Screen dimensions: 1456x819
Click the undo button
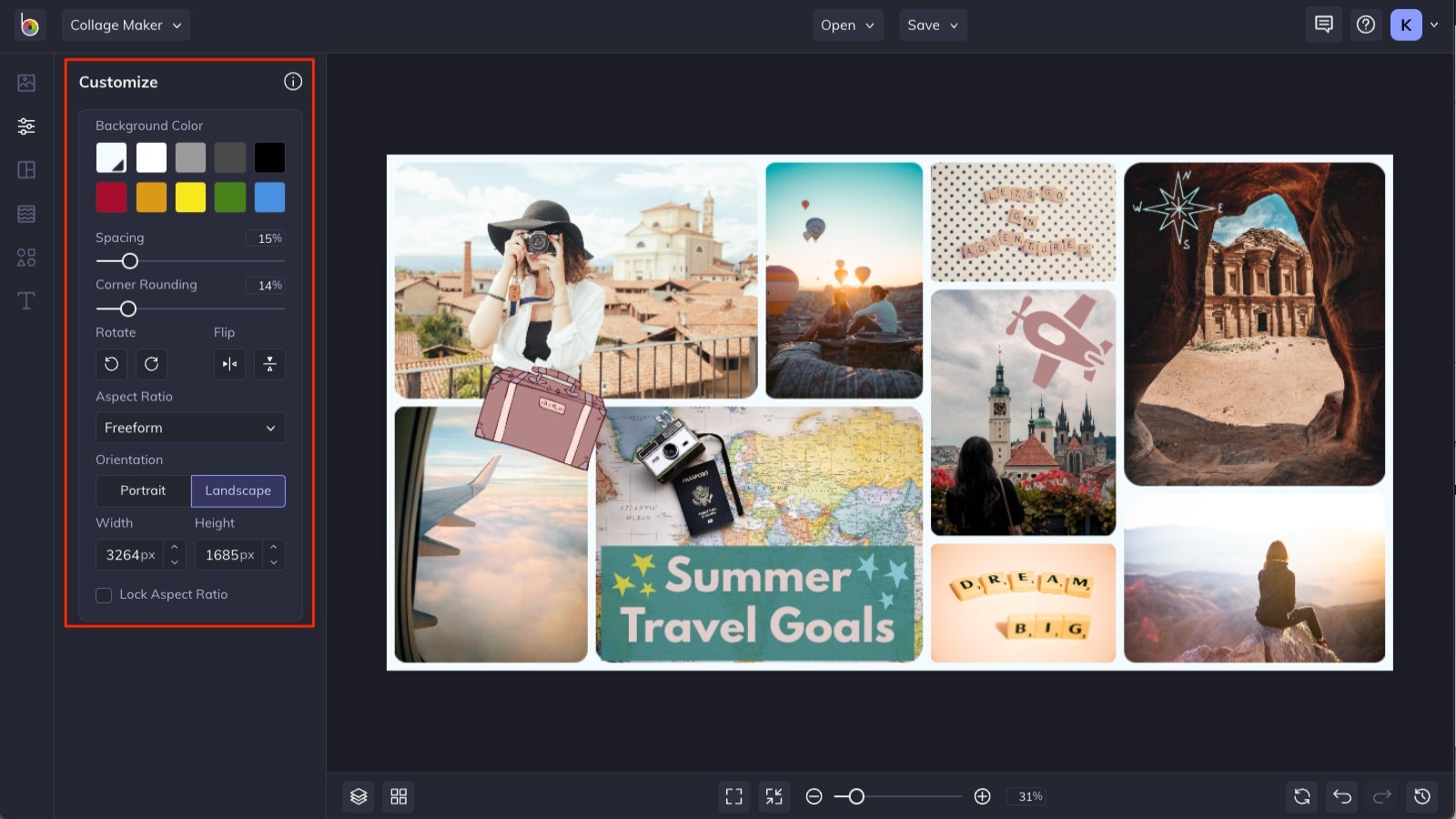pyautogui.click(x=1340, y=795)
